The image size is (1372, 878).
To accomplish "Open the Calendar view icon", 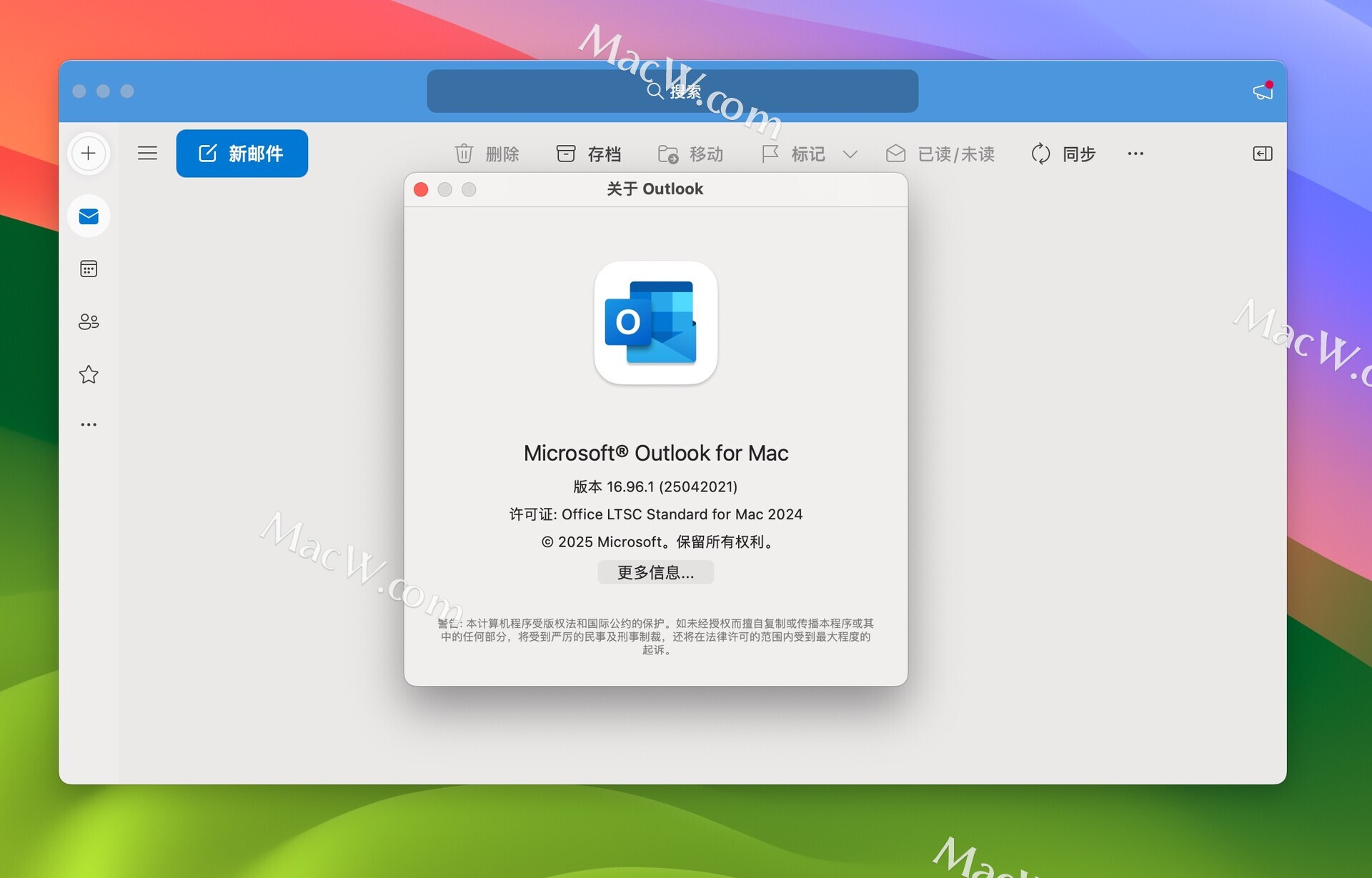I will click(89, 269).
